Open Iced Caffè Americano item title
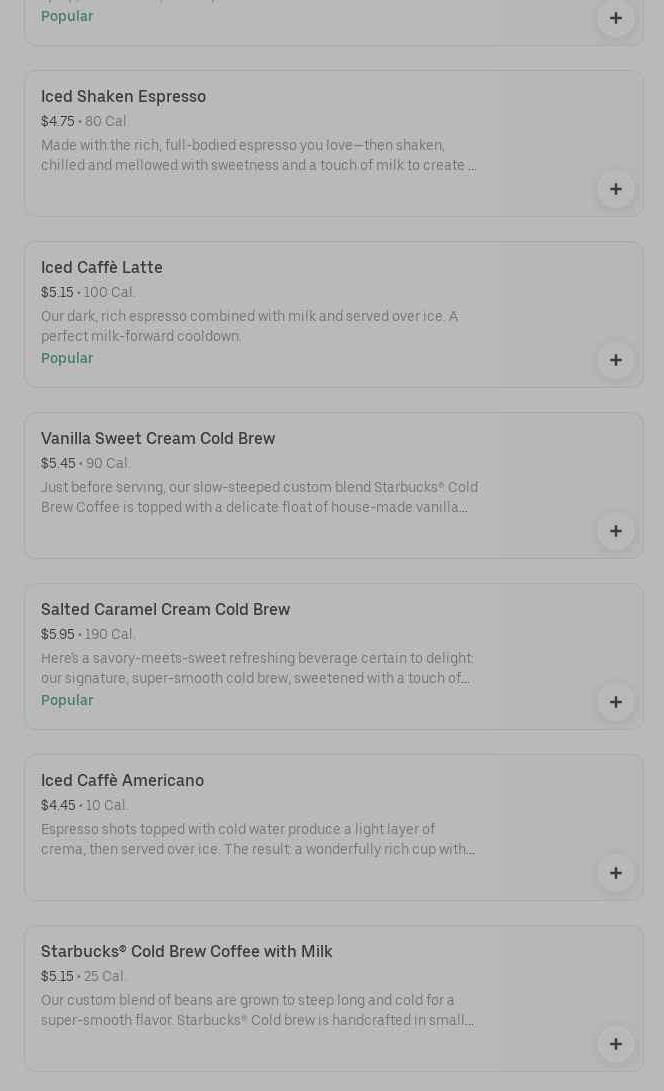 (122, 780)
